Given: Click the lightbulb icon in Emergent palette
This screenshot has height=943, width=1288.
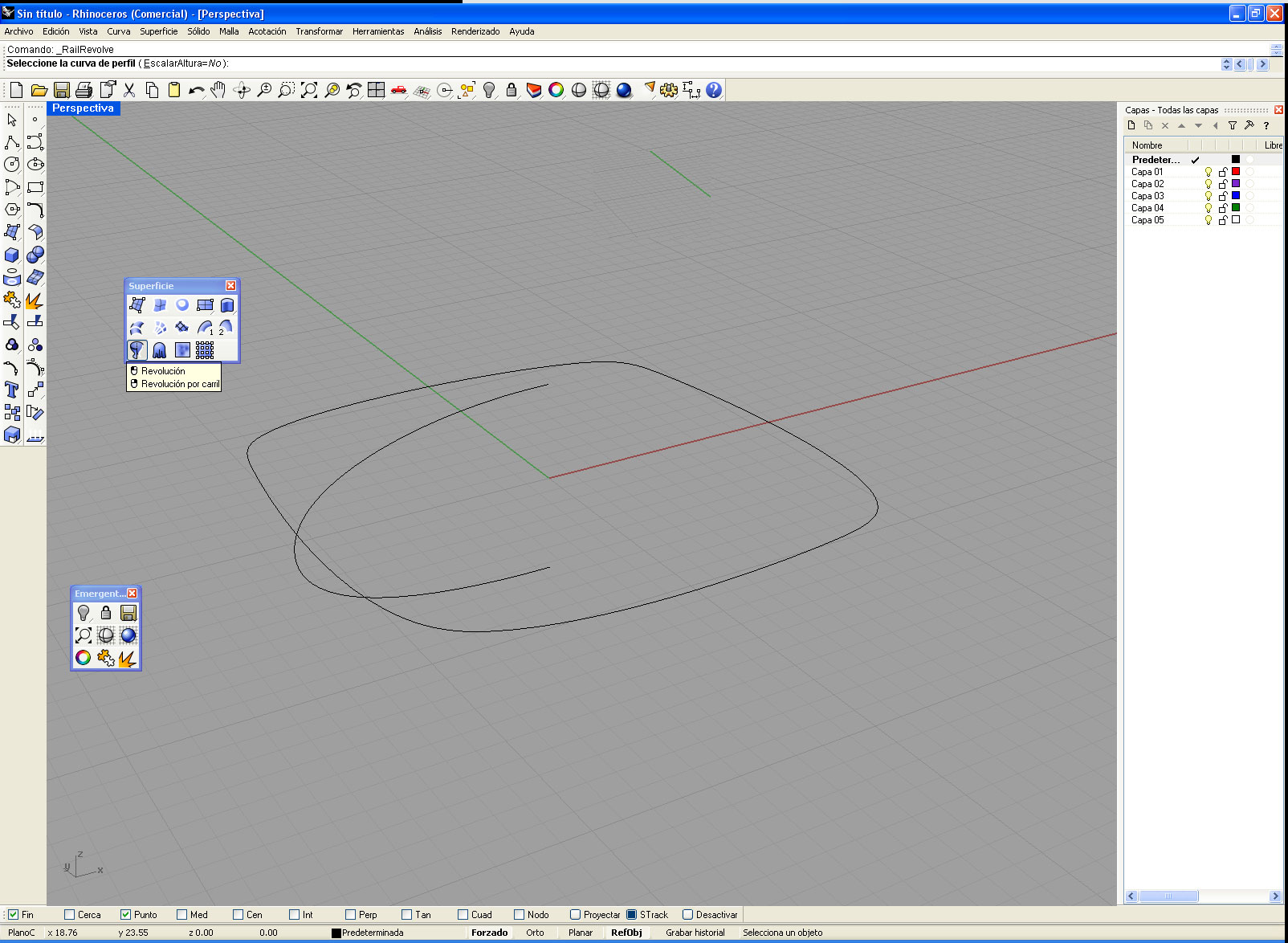Looking at the screenshot, I should click(84, 613).
